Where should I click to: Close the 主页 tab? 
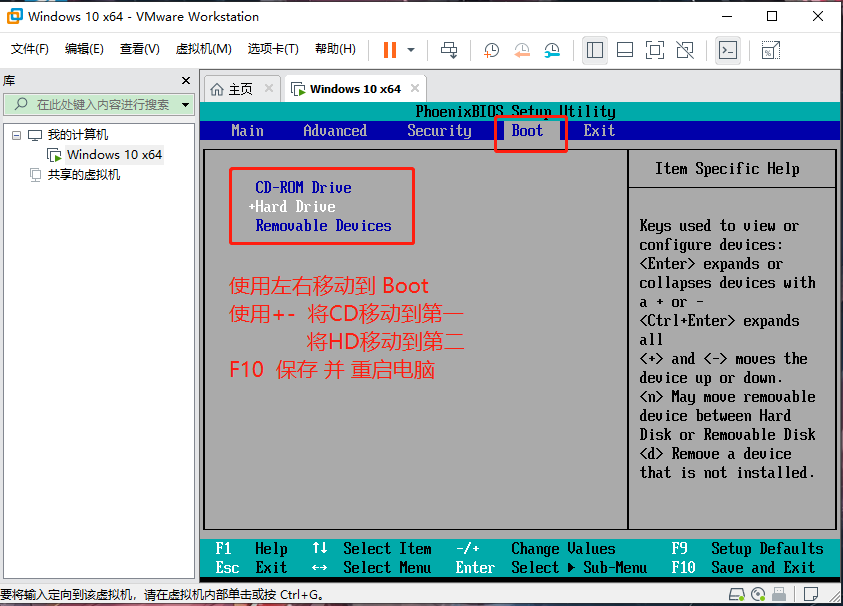269,88
